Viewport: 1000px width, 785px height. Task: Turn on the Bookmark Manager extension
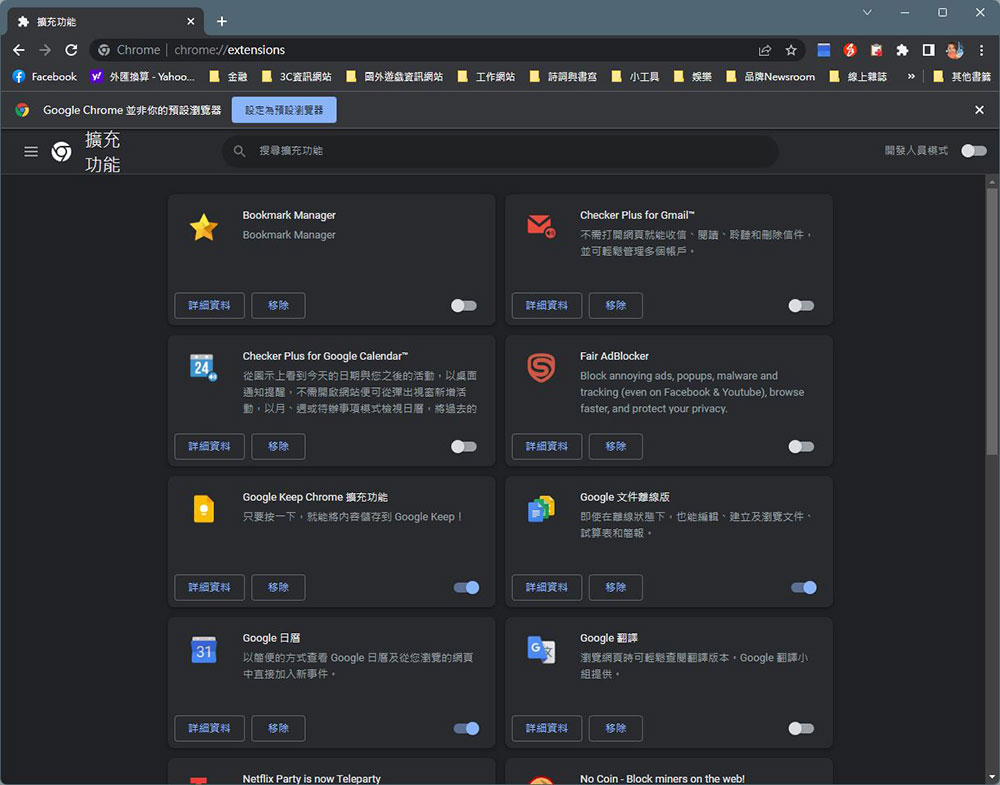(x=464, y=306)
